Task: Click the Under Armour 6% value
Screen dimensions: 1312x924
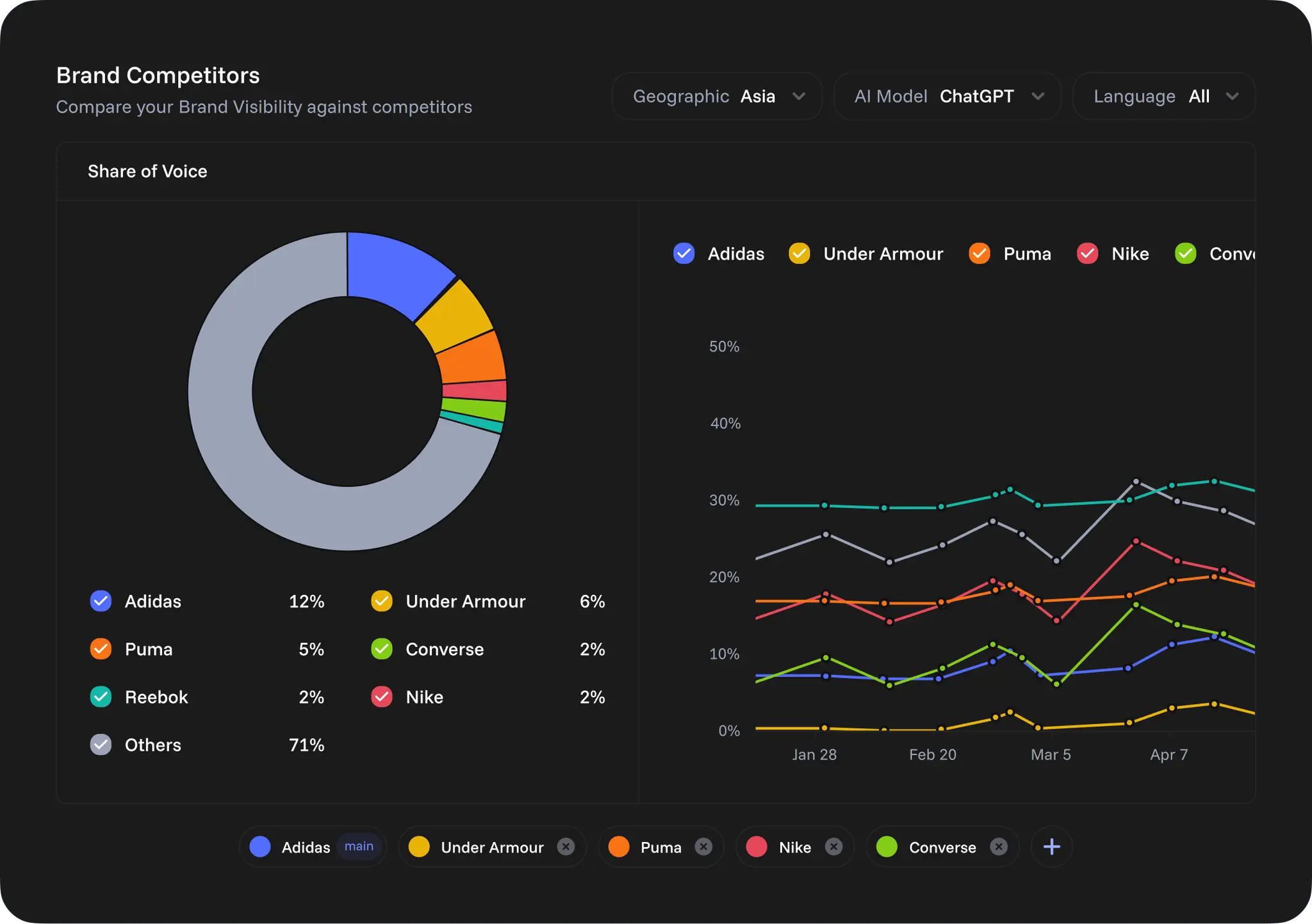Action: tap(592, 601)
